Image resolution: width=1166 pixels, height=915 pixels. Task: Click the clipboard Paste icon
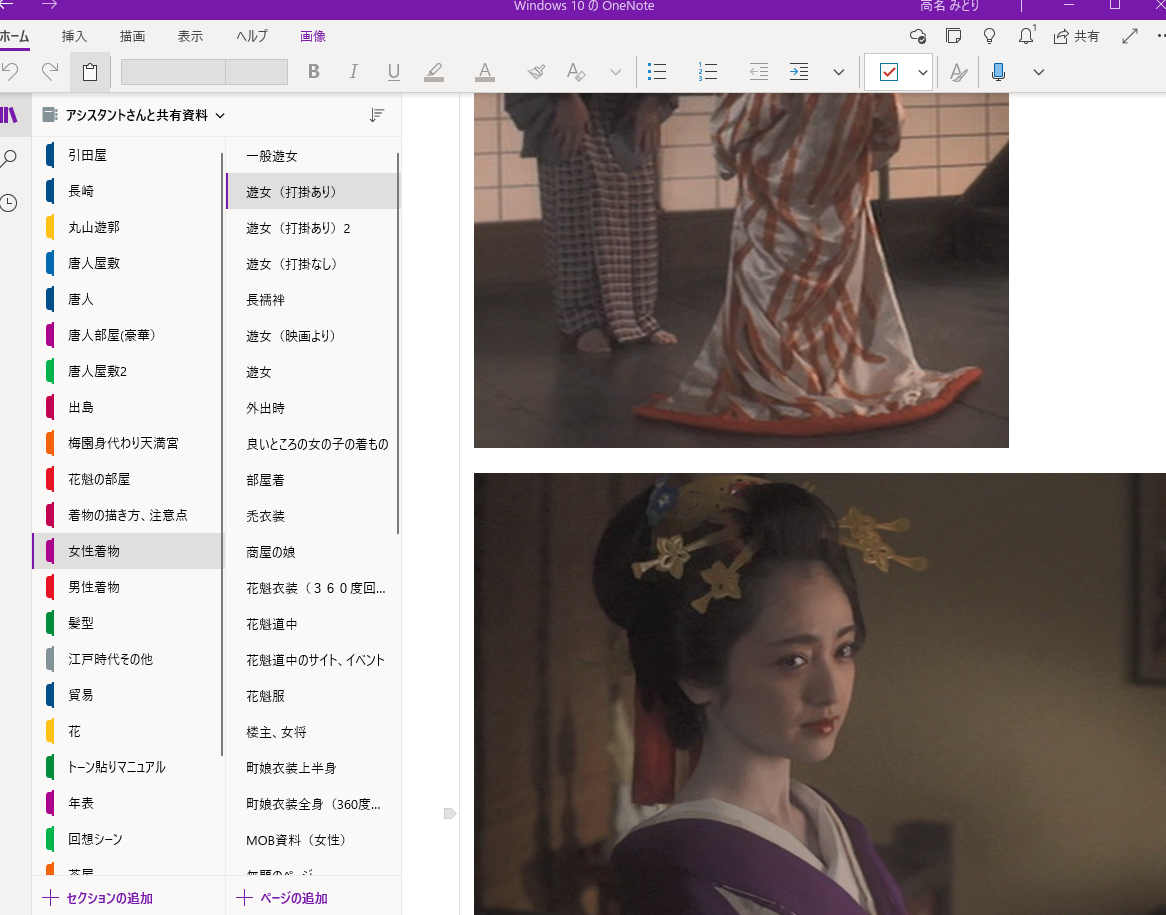(x=90, y=72)
